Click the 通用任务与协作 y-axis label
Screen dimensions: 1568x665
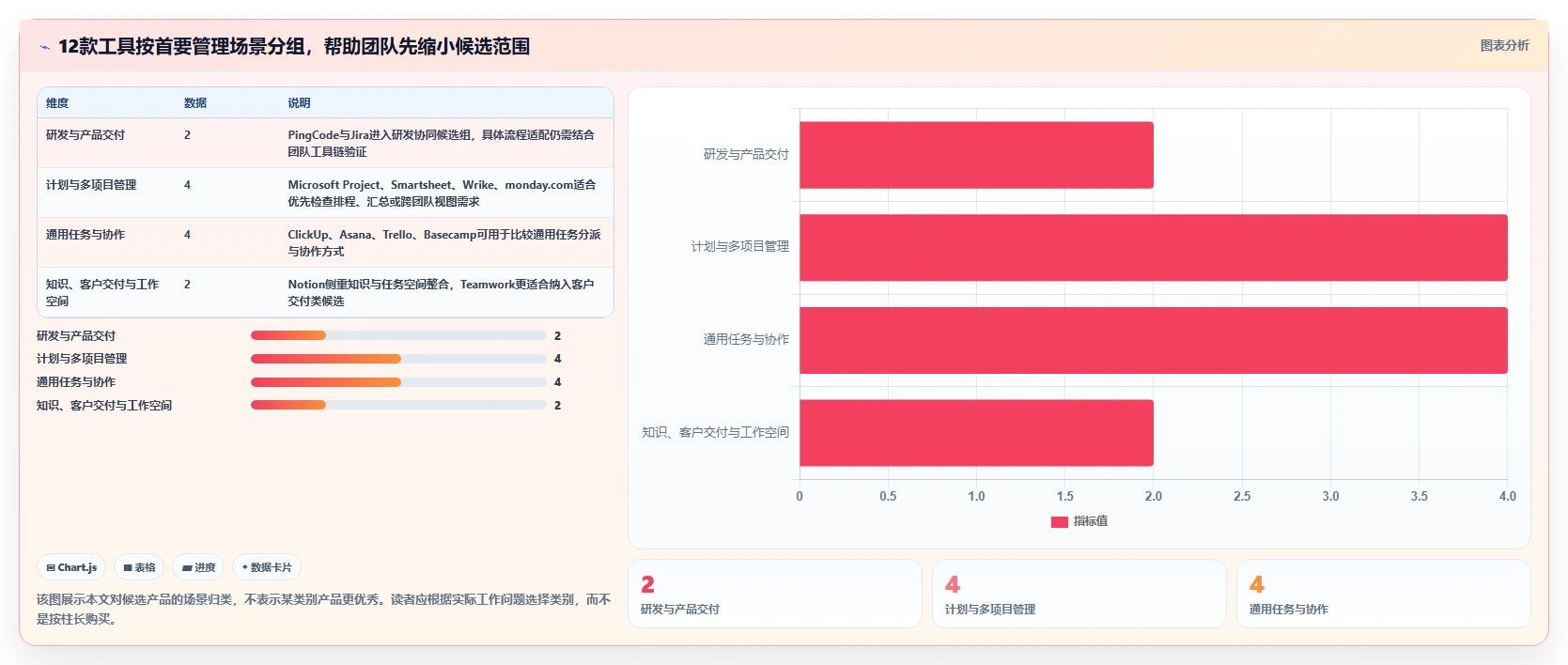click(746, 340)
